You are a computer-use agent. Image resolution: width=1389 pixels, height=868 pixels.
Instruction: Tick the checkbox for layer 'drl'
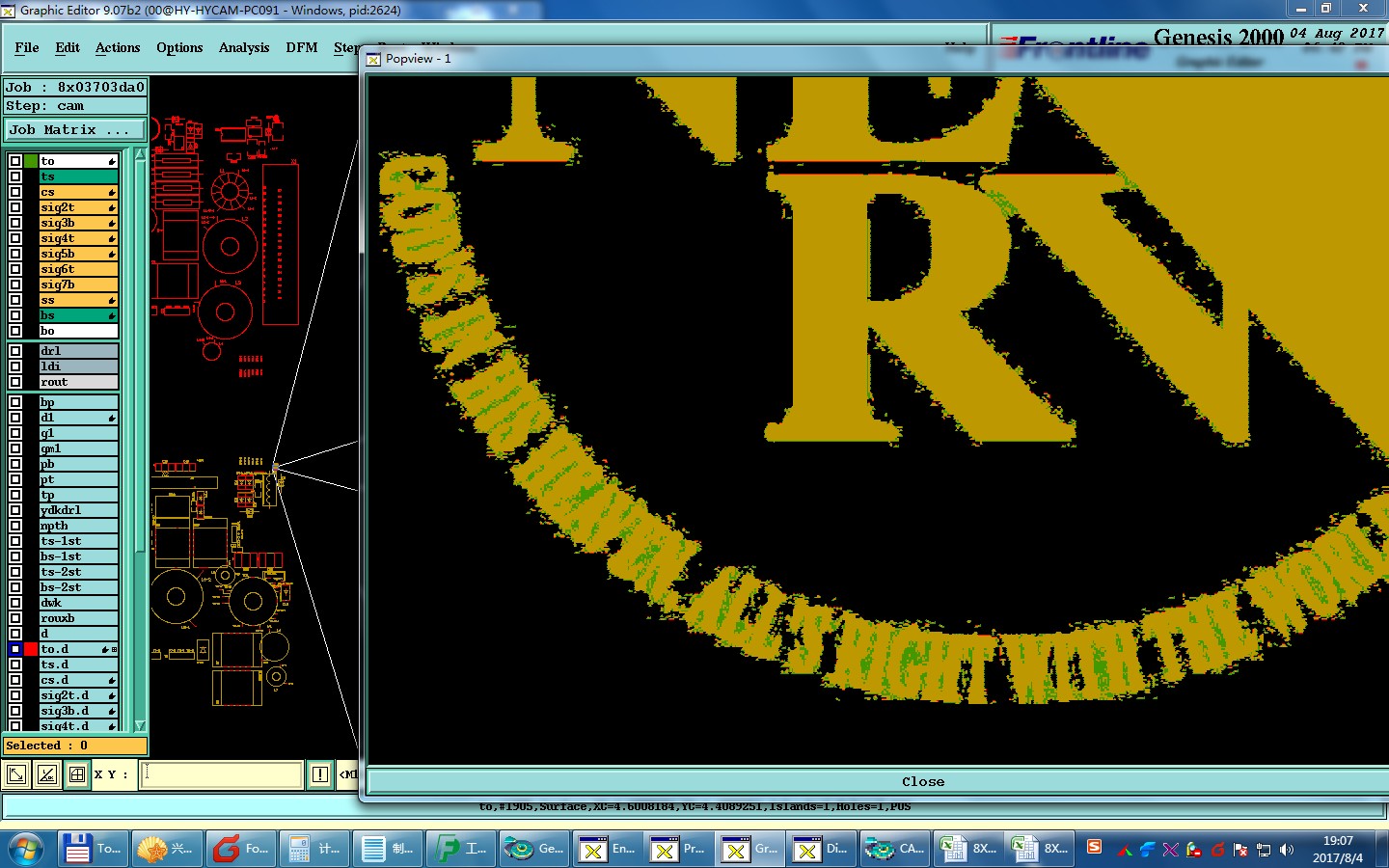tap(15, 351)
